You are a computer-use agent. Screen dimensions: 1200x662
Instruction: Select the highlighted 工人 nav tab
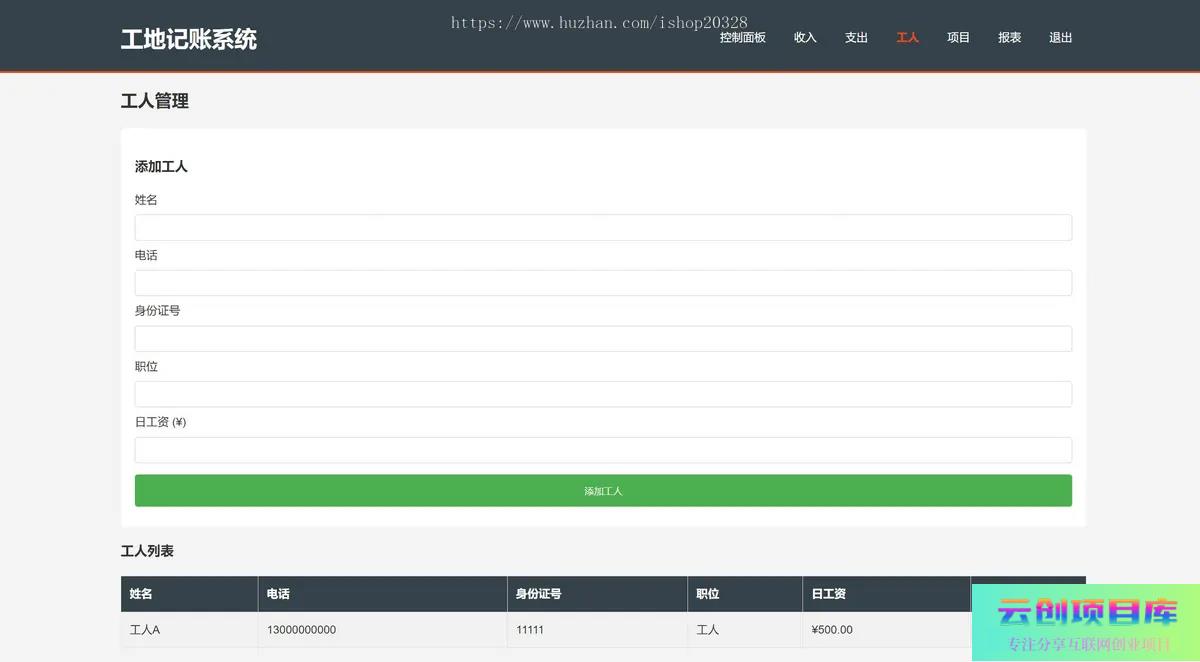[907, 38]
